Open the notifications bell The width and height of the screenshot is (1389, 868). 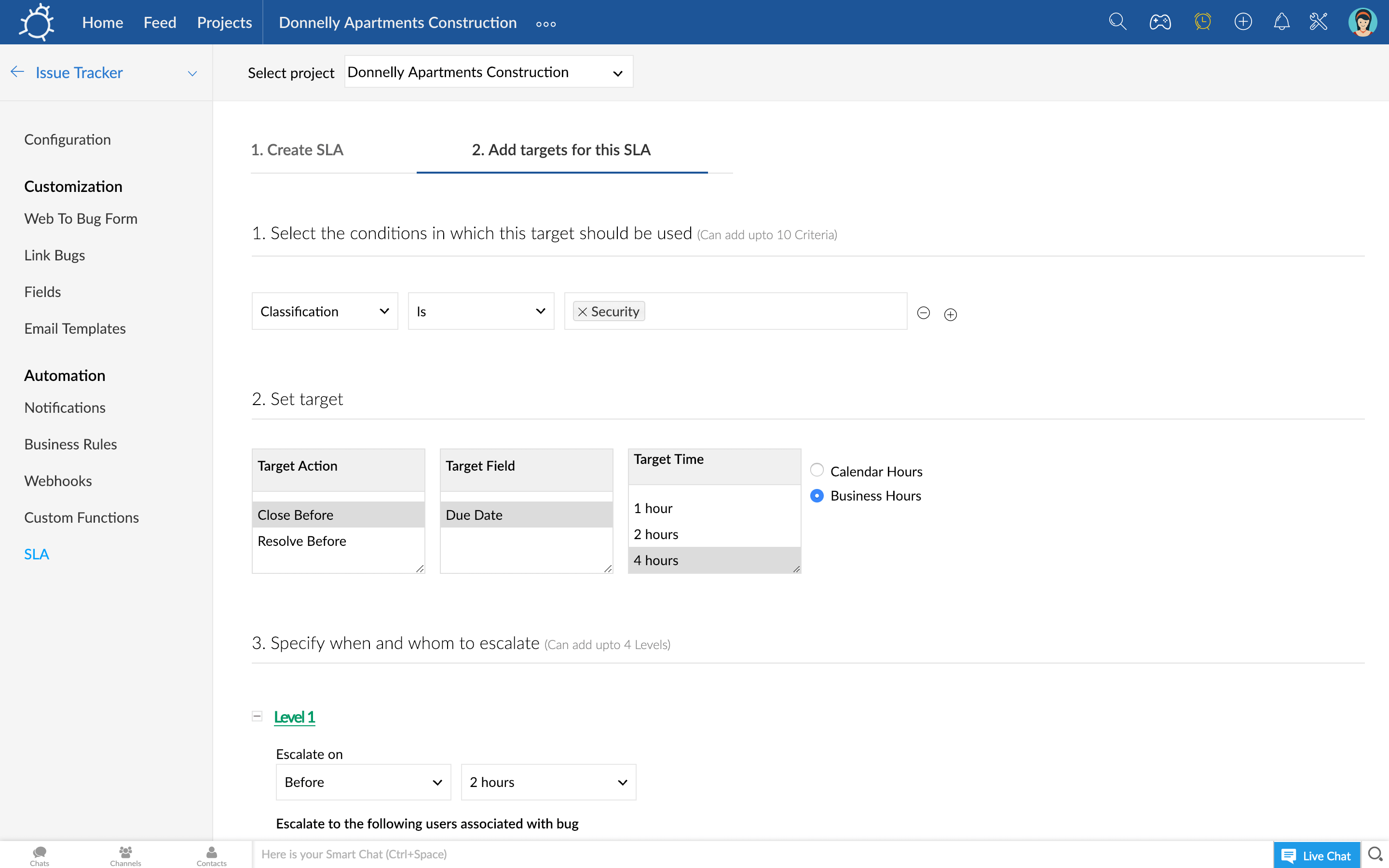click(x=1281, y=22)
